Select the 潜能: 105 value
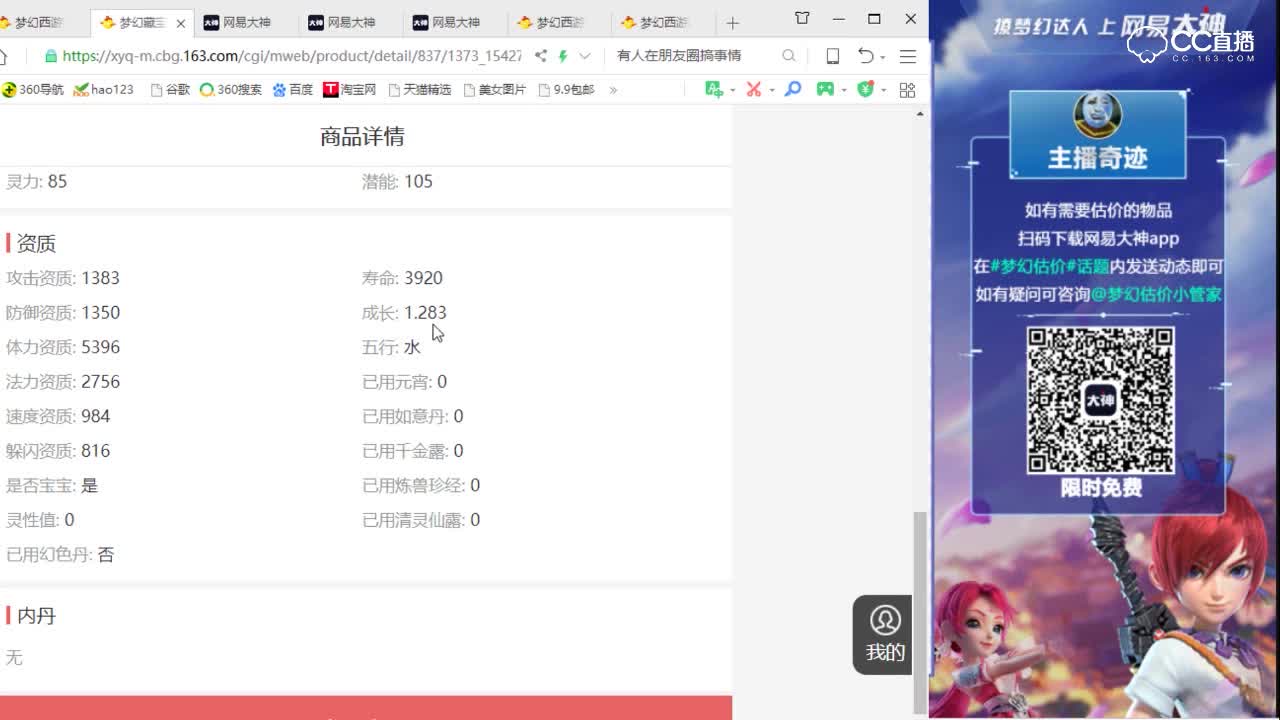1280x720 pixels. tap(397, 181)
